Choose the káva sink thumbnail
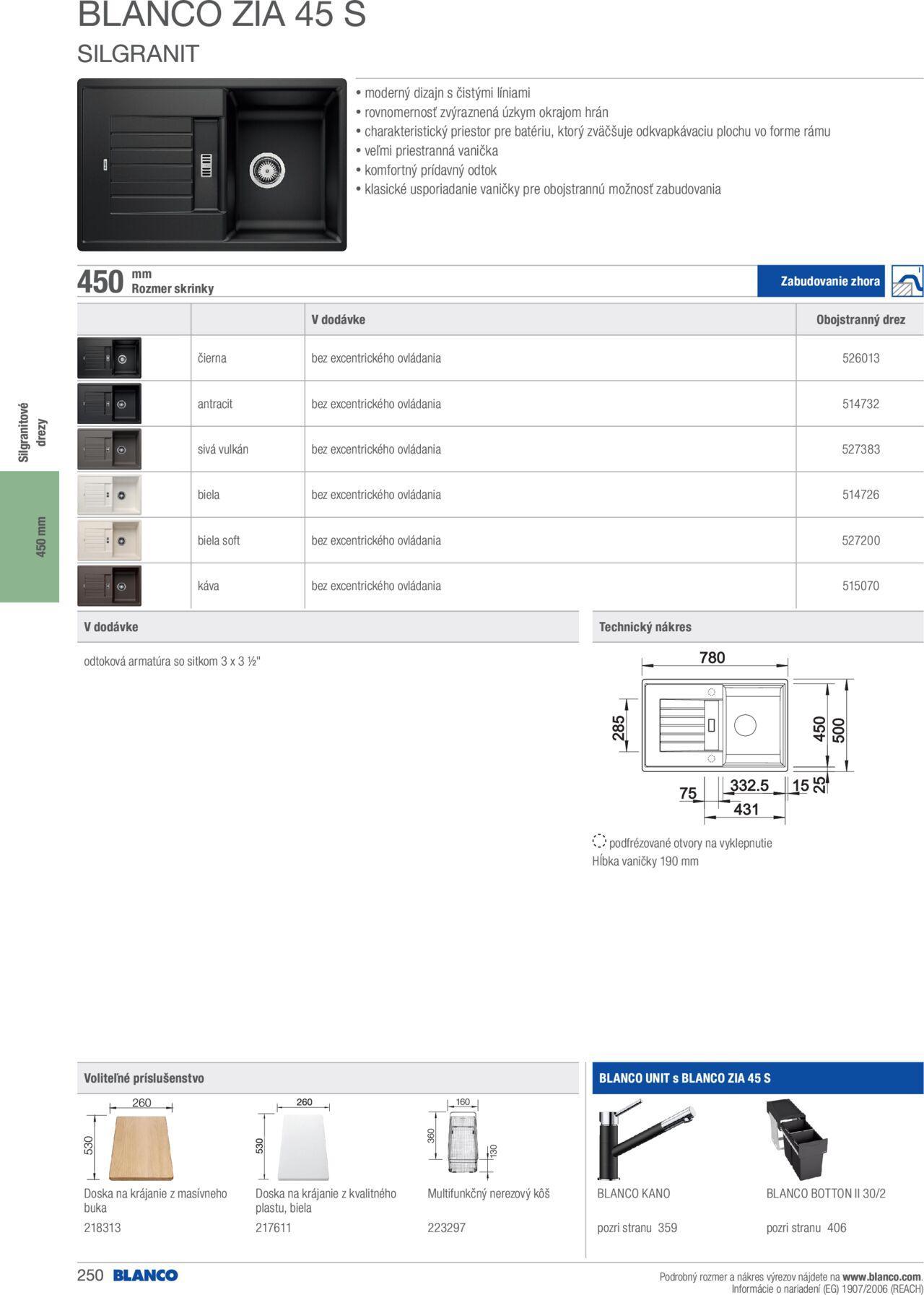924x1295 pixels. click(109, 585)
